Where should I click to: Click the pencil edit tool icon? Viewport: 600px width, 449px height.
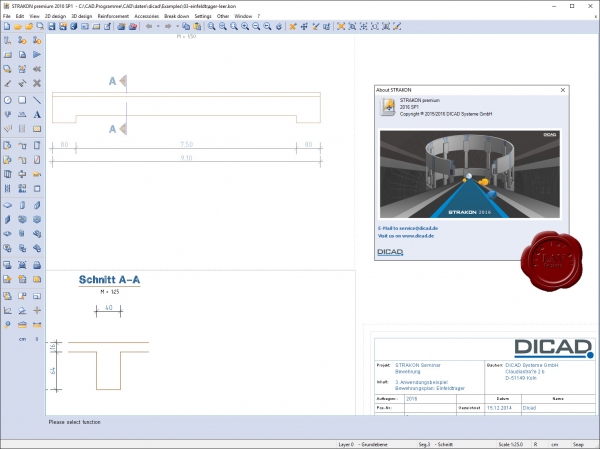point(8,83)
